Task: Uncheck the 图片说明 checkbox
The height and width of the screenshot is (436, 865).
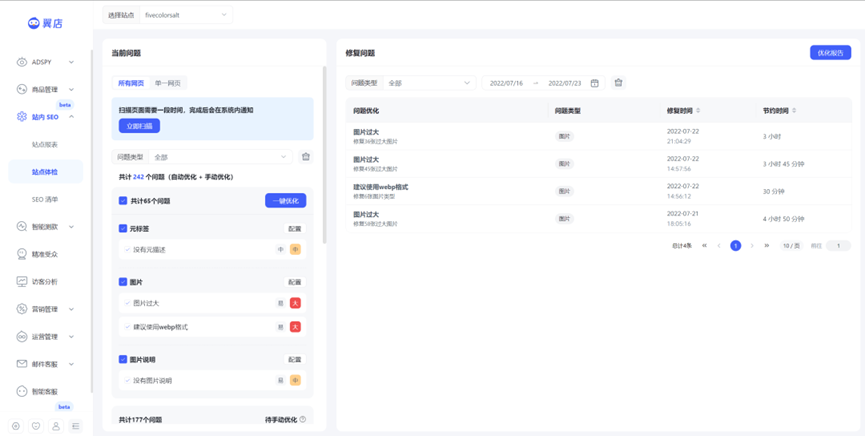Action: coord(123,359)
